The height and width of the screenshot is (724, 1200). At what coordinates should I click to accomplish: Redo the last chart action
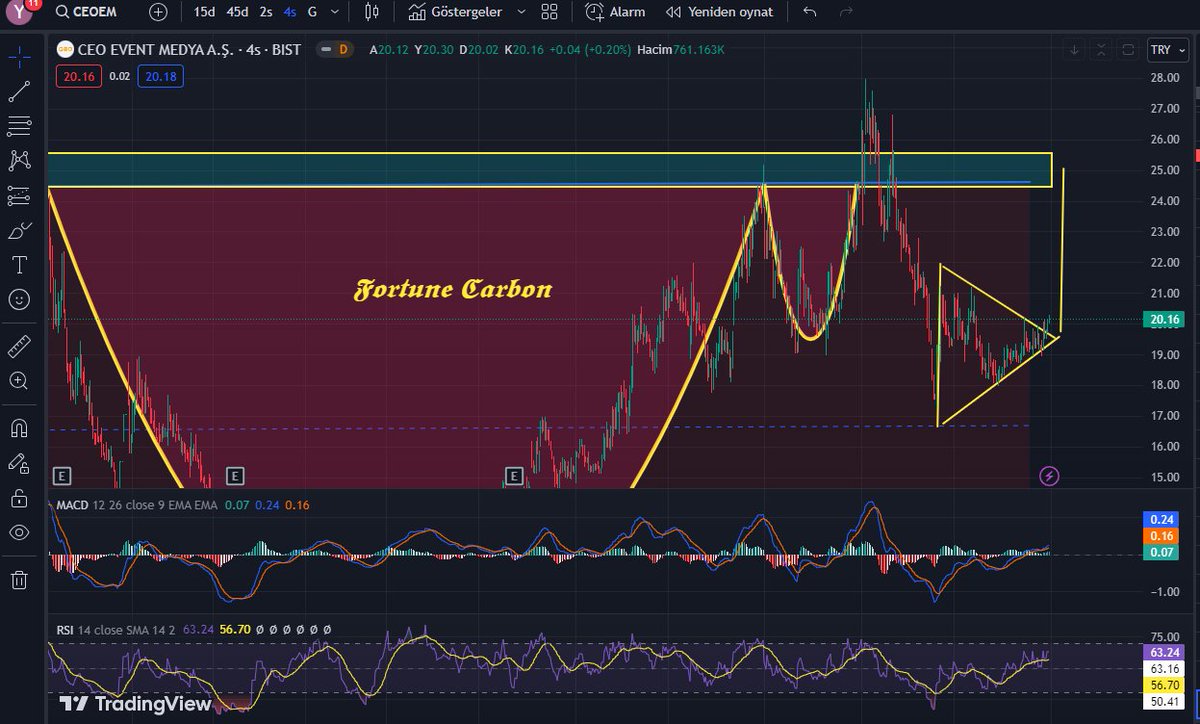pyautogui.click(x=846, y=12)
